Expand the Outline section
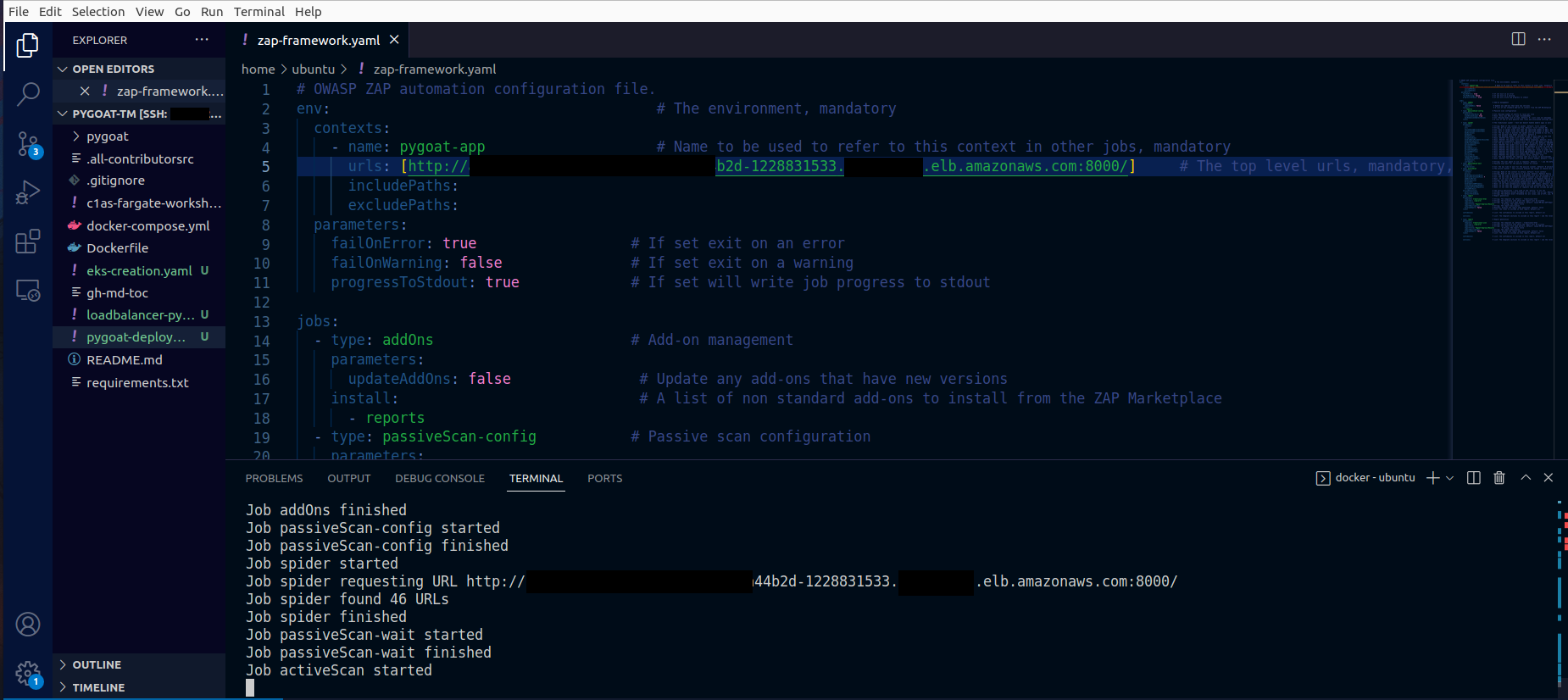1568x700 pixels. tap(140, 664)
